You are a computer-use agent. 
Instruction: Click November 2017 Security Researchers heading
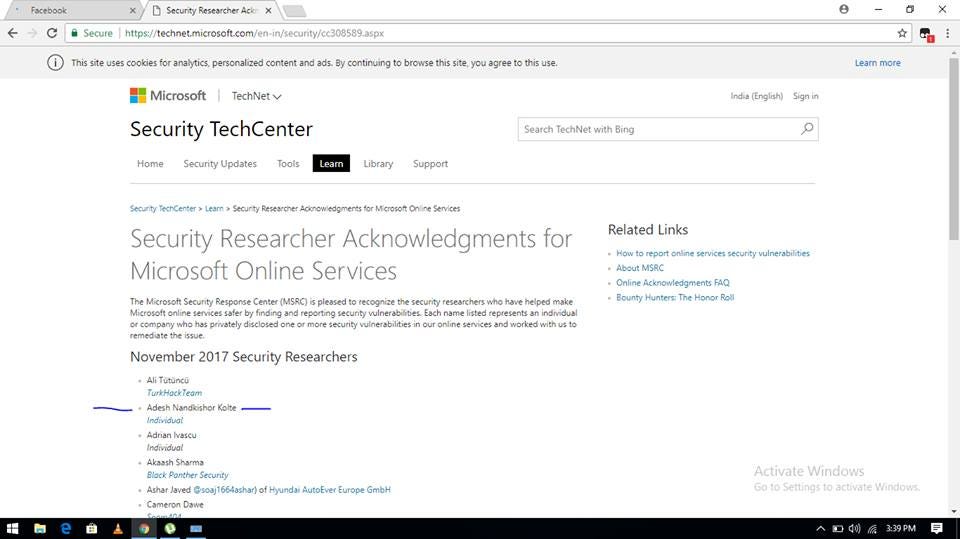(x=244, y=356)
